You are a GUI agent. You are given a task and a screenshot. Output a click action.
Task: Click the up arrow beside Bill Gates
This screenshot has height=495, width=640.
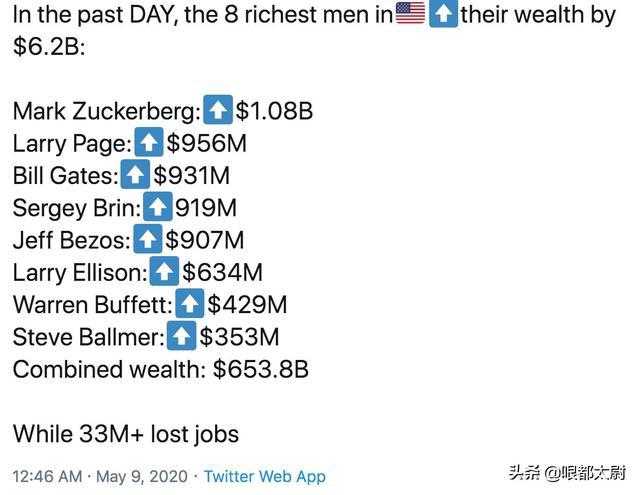pyautogui.click(x=134, y=176)
